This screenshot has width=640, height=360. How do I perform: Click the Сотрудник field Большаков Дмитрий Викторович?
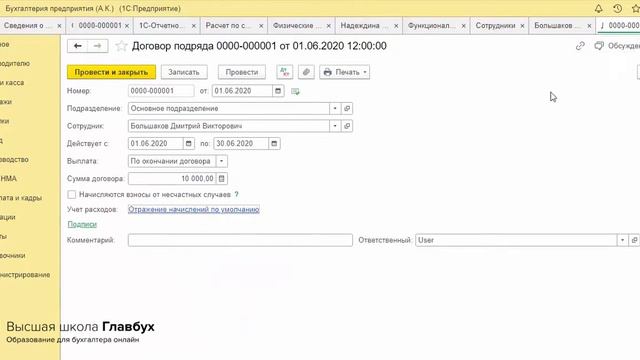pos(229,126)
